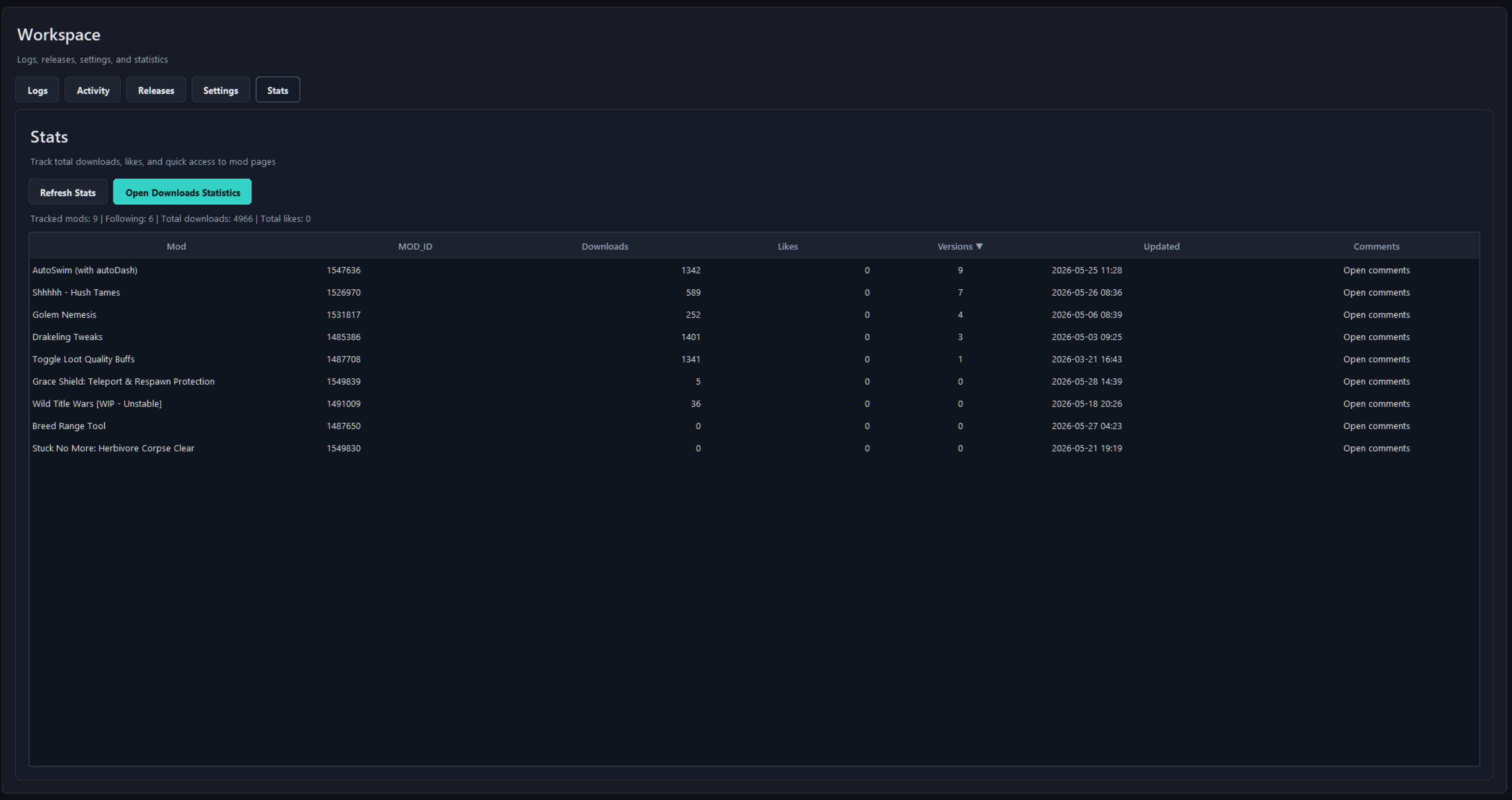Open comments for Stuck No More mod
Viewport: 1512px width, 800px height.
[x=1376, y=448]
